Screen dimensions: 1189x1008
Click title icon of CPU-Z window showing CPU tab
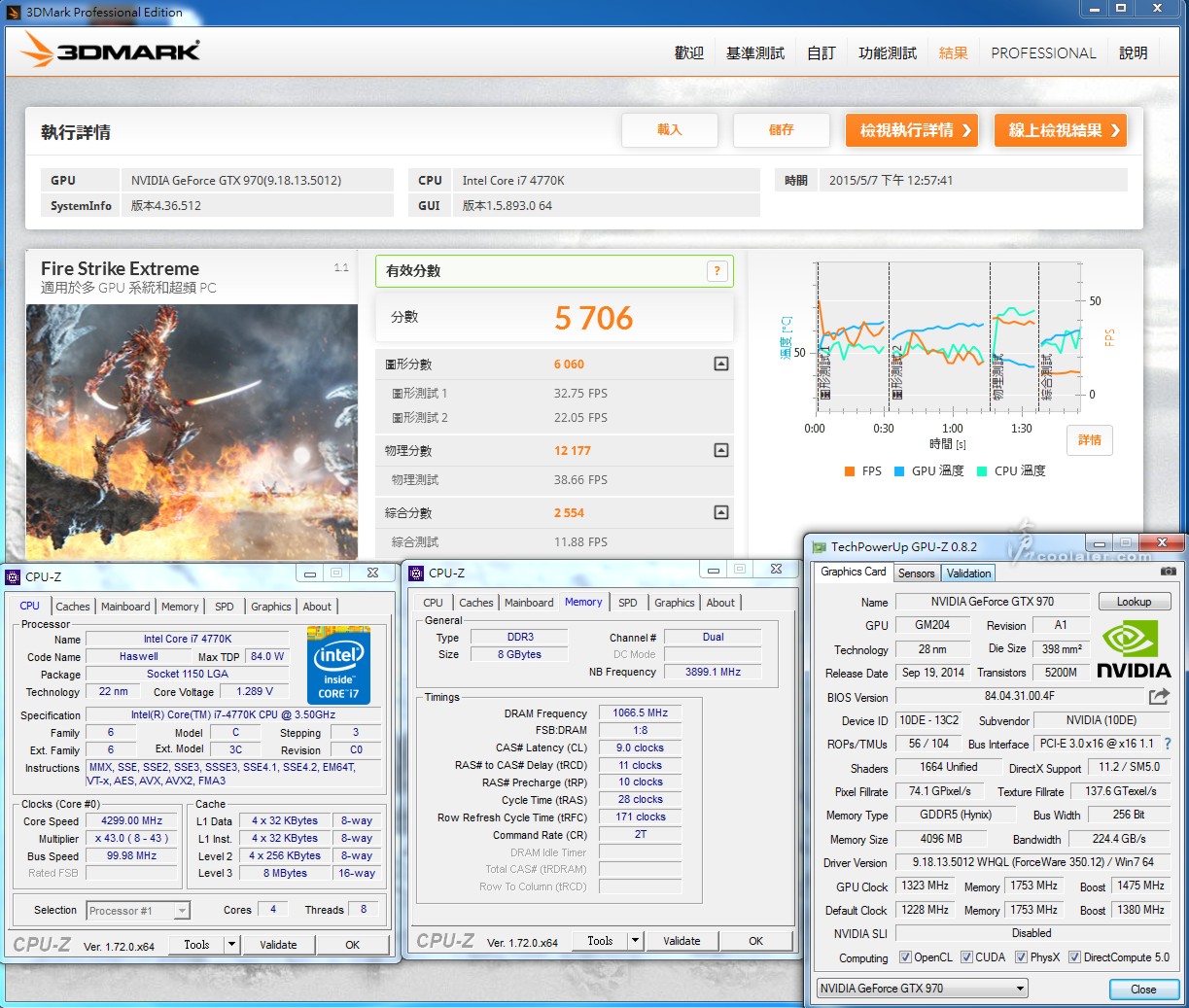[x=13, y=576]
